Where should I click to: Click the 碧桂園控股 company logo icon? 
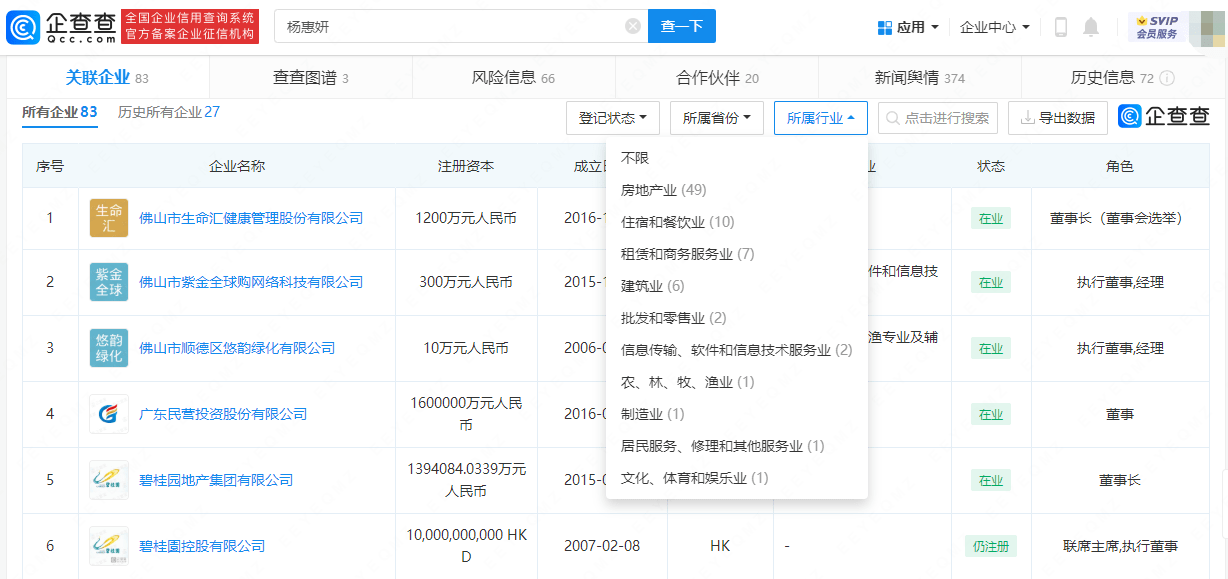tap(109, 546)
